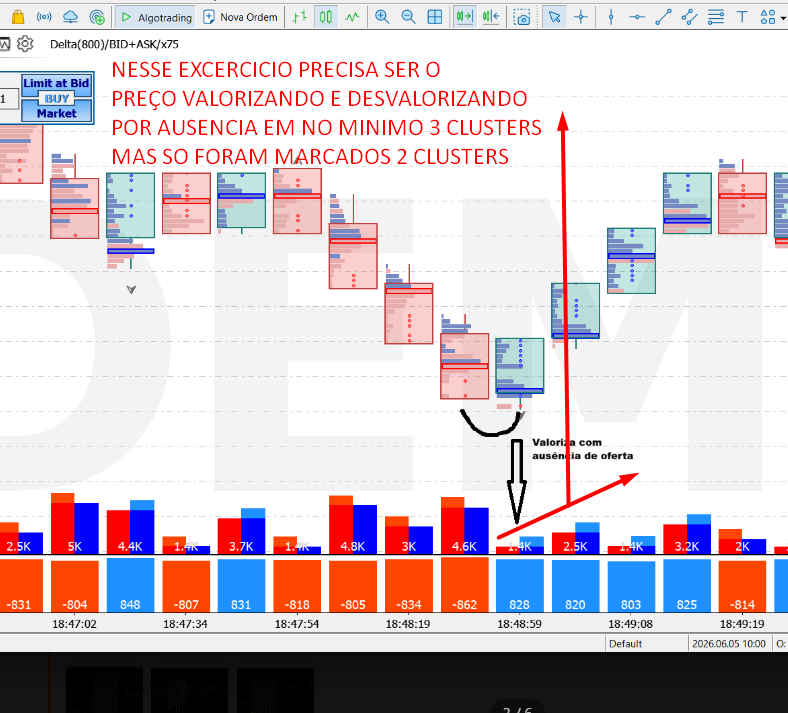Zoom in on the chart
This screenshot has height=713, width=788.
pyautogui.click(x=382, y=17)
